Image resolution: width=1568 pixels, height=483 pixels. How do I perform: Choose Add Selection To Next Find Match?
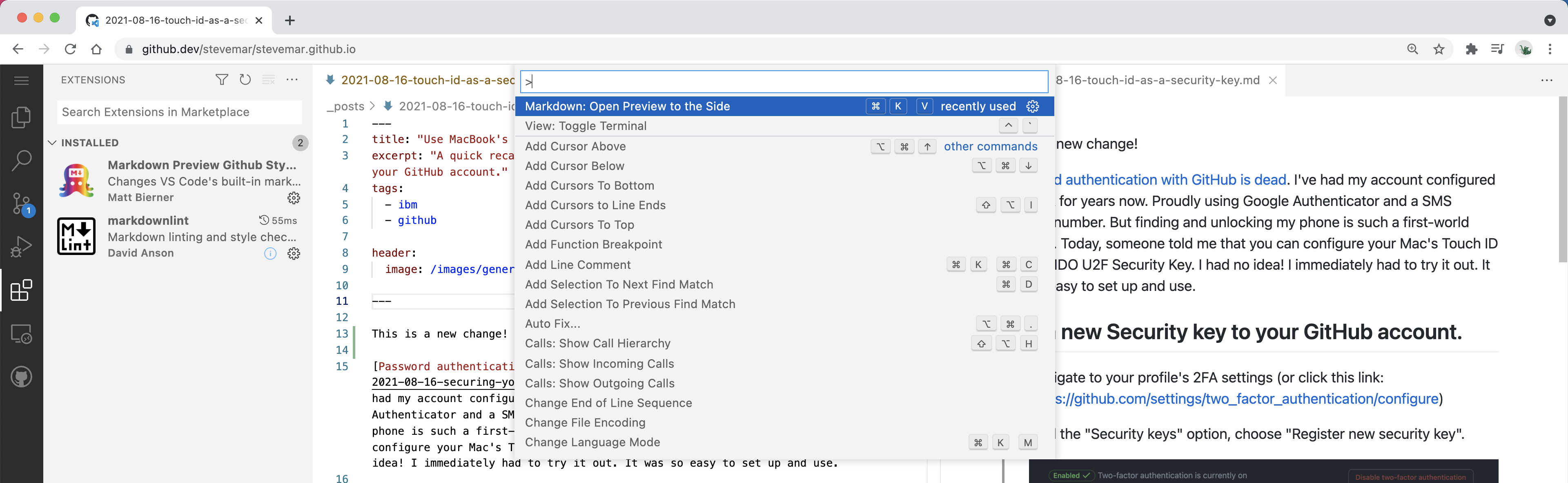(x=784, y=284)
